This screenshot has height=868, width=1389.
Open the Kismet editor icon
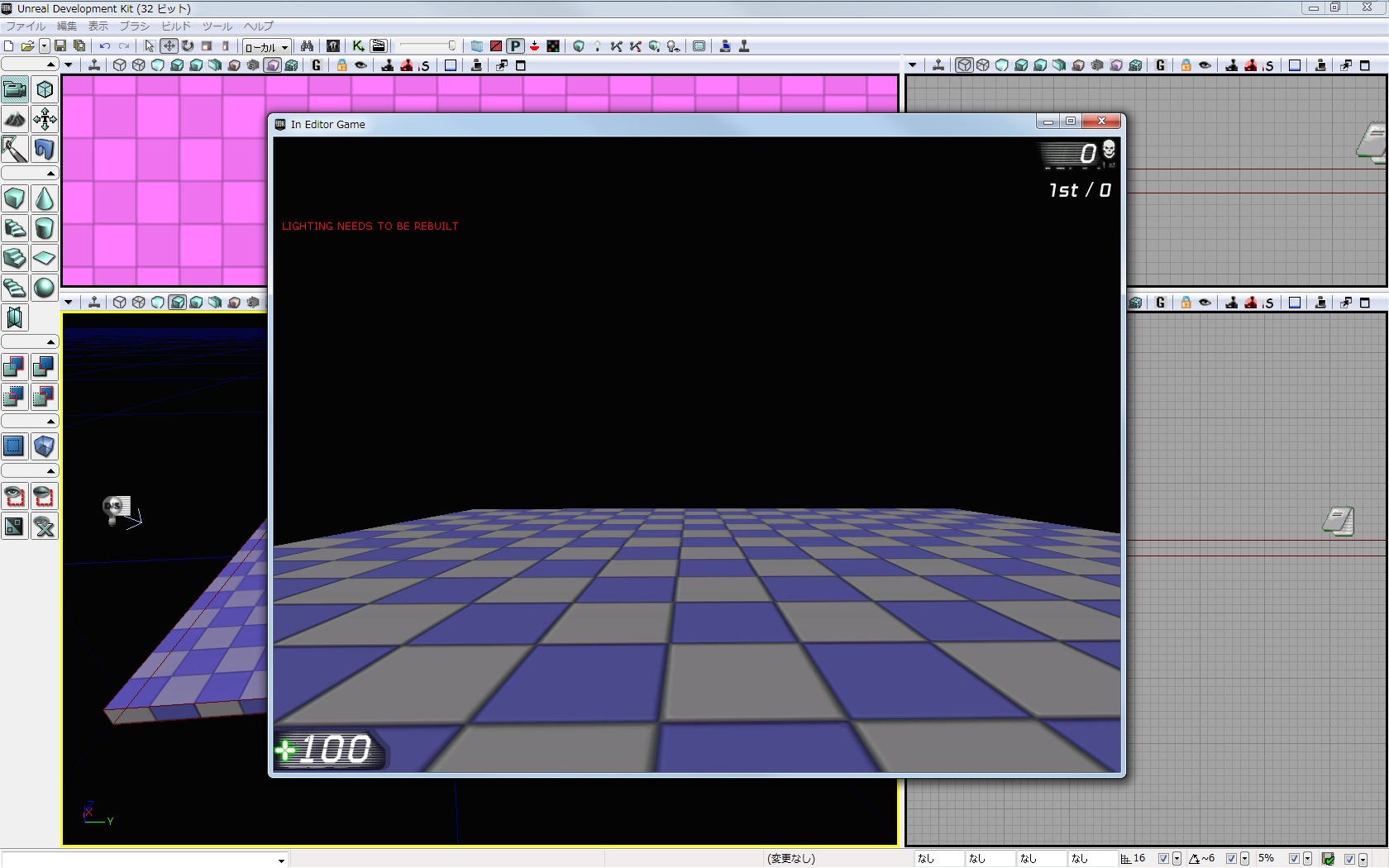[358, 46]
